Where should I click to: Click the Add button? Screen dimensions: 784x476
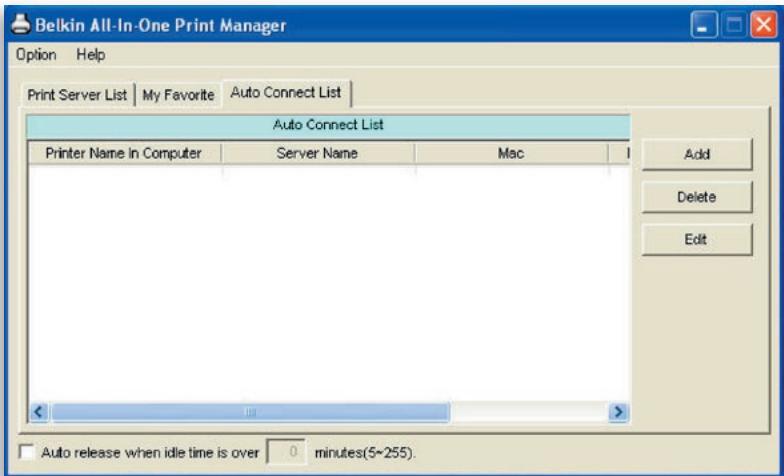696,154
